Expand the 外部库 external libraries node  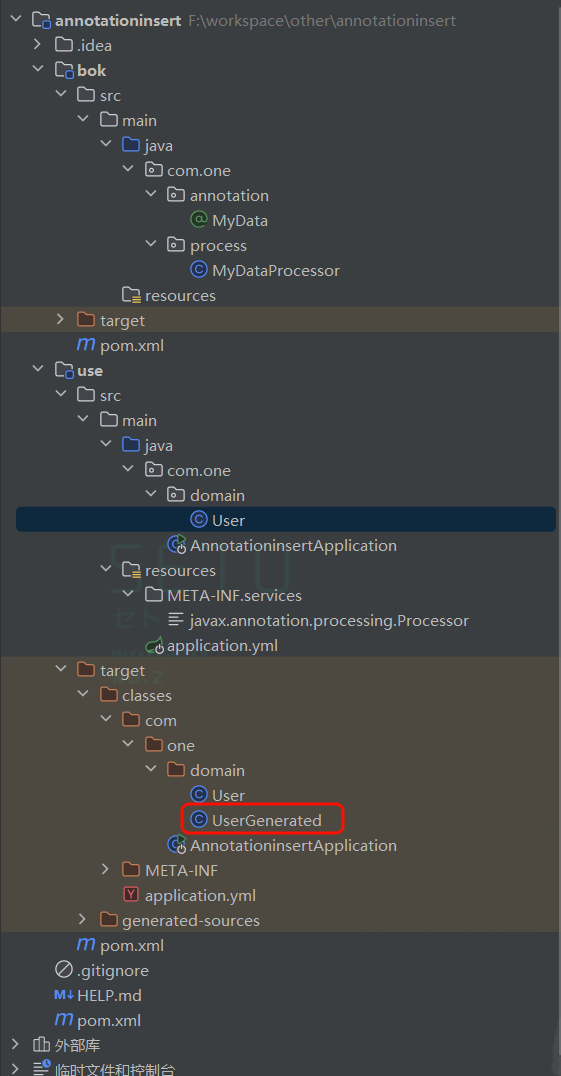coord(14,1045)
